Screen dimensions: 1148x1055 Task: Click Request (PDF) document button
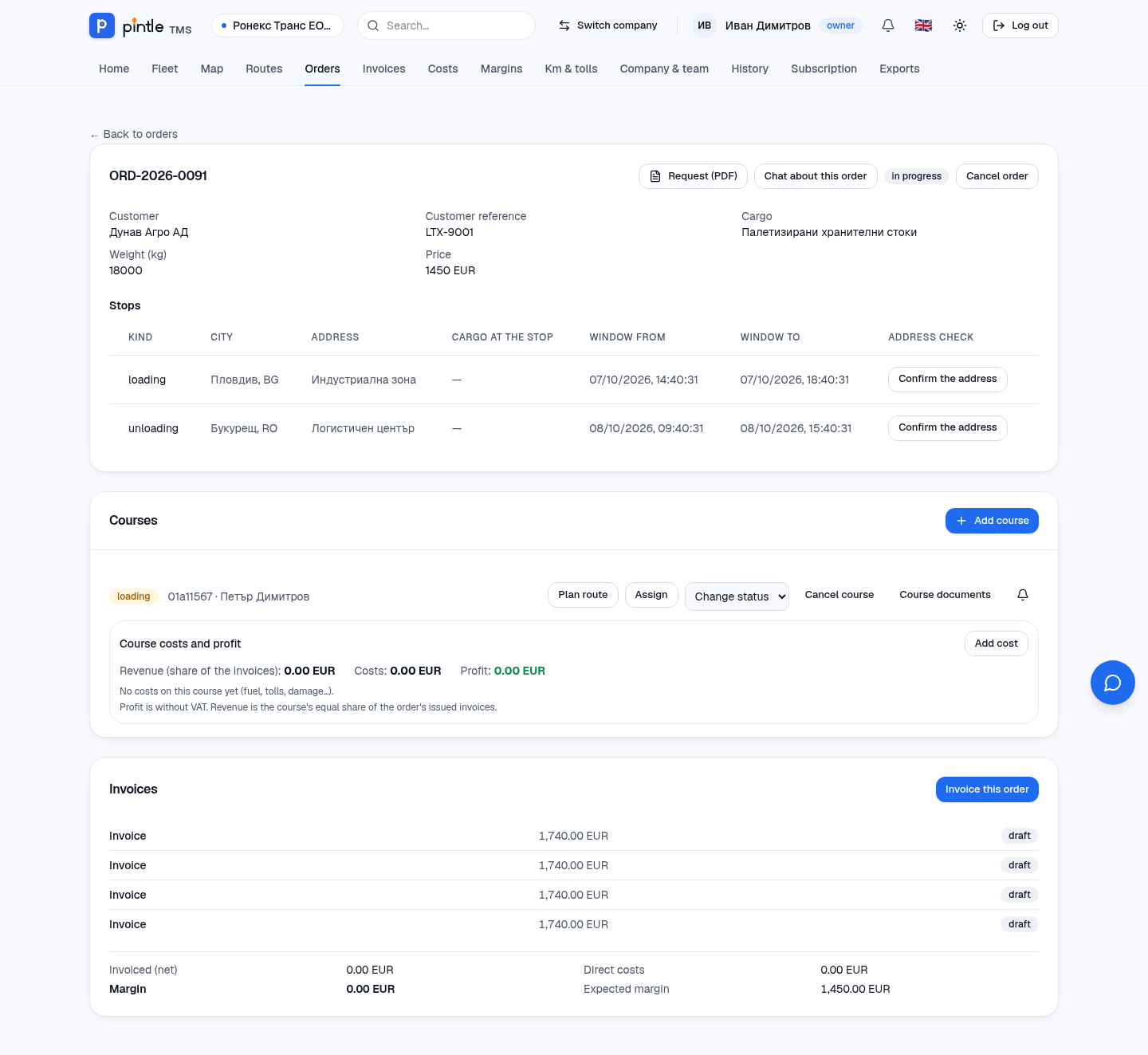[693, 176]
